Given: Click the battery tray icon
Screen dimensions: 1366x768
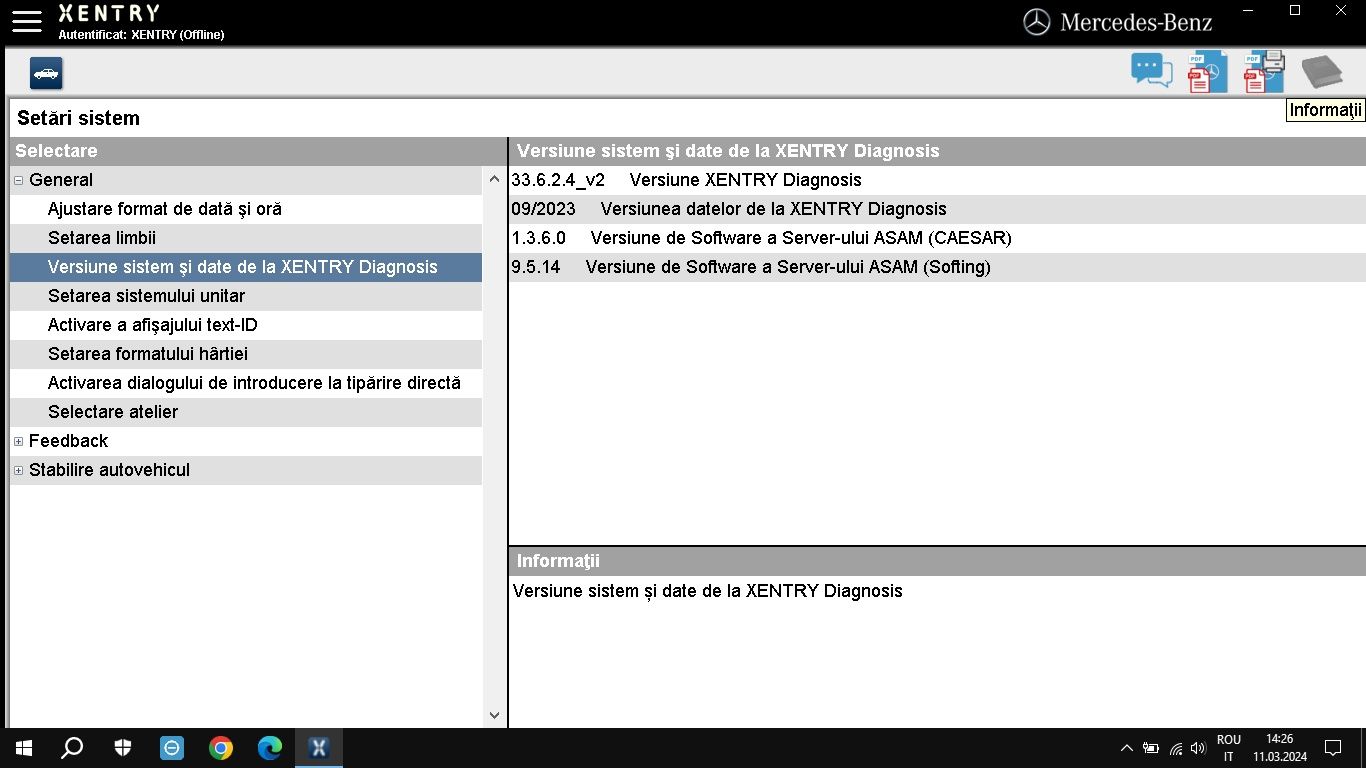Looking at the screenshot, I should (x=1151, y=748).
